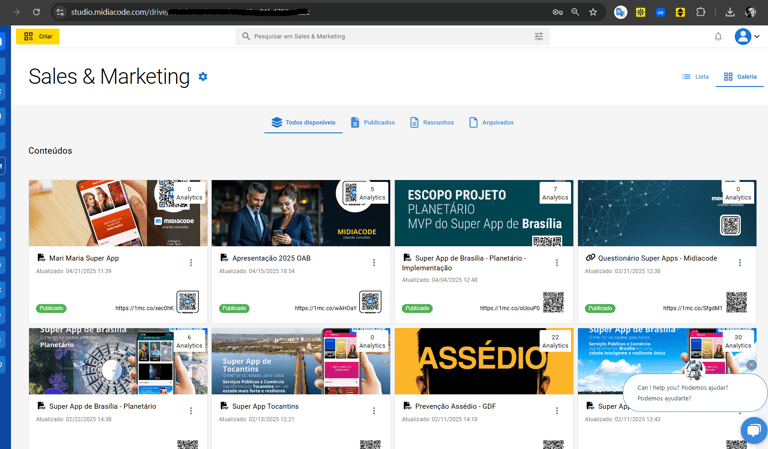Open Super App de Brasília Implementação options menu
This screenshot has height=449, width=768.
[x=557, y=263]
